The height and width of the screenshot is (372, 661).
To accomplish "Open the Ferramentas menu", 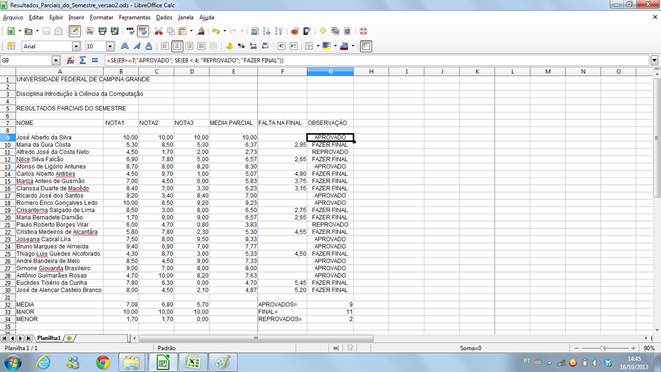I will pyautogui.click(x=134, y=17).
